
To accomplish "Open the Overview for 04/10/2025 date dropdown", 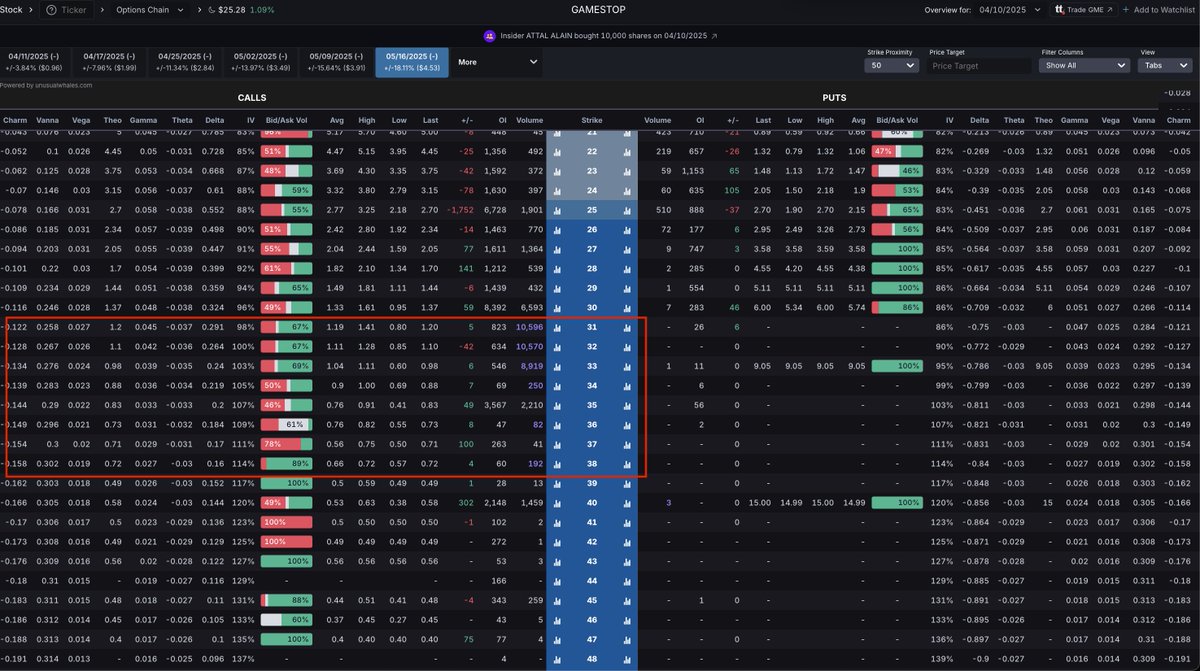I will [1008, 10].
